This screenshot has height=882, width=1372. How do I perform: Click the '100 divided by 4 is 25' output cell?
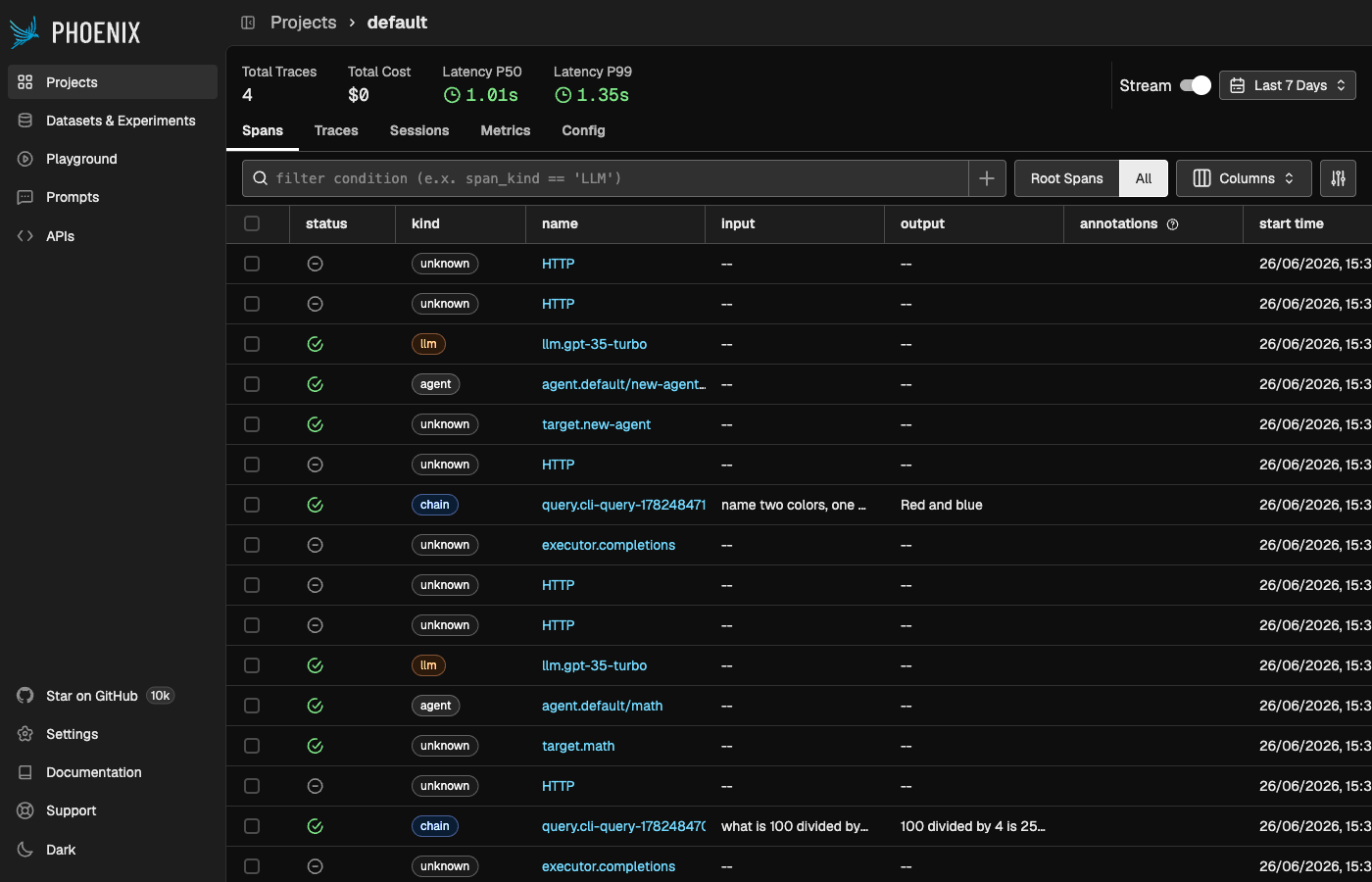[x=973, y=826]
